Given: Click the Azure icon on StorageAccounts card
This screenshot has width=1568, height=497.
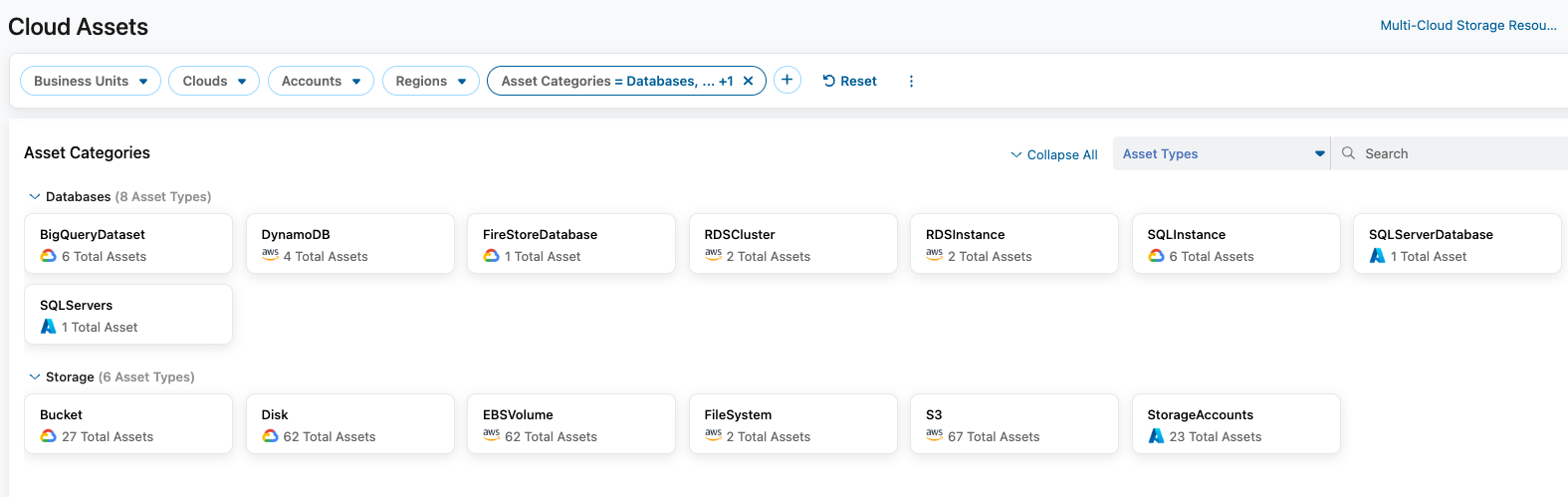Looking at the screenshot, I should 1156,436.
